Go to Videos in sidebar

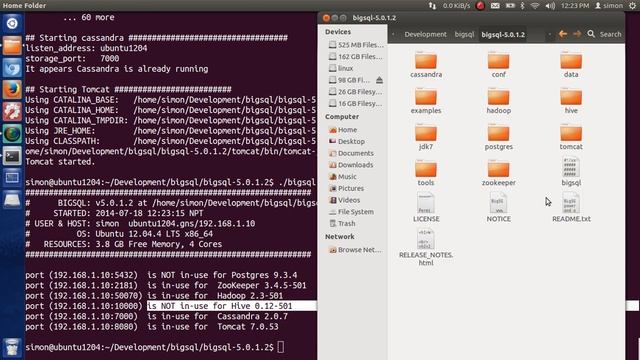click(345, 200)
